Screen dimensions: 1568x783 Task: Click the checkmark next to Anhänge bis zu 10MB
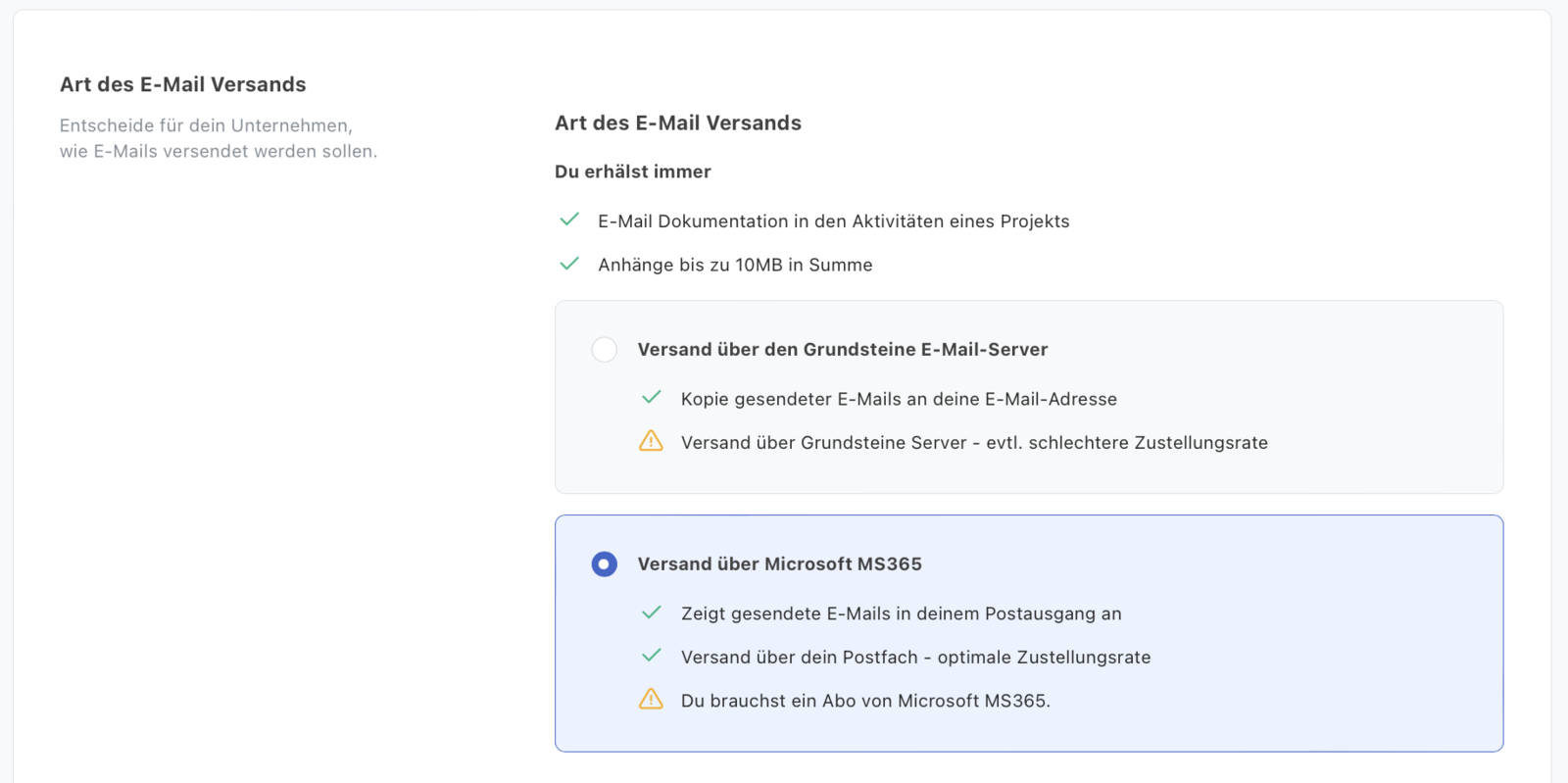(568, 264)
